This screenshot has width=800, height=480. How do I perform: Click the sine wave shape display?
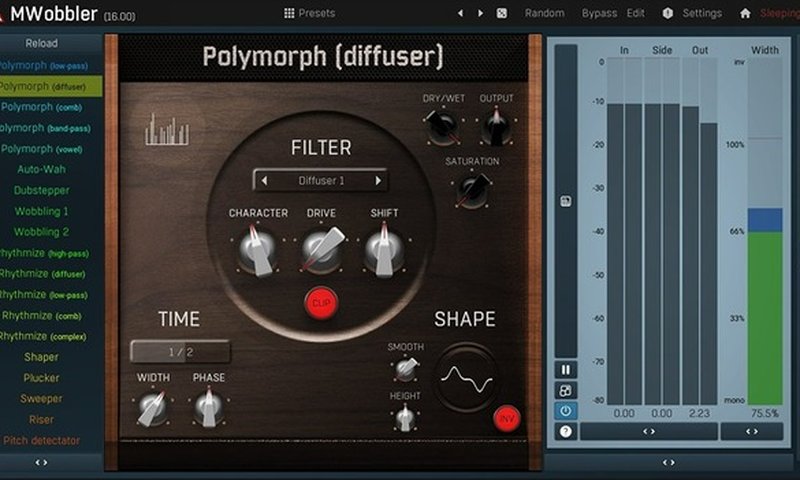[x=465, y=378]
